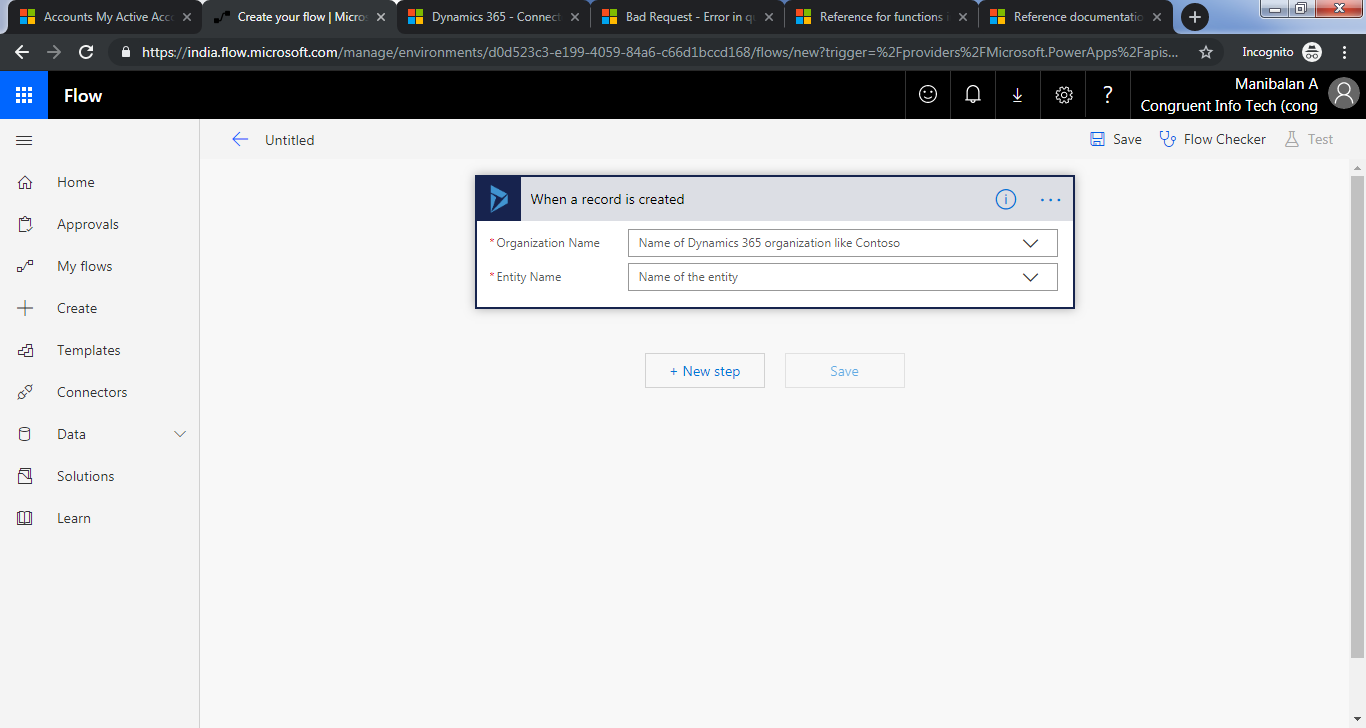
Task: Open the Organization Name dropdown
Action: coord(842,243)
